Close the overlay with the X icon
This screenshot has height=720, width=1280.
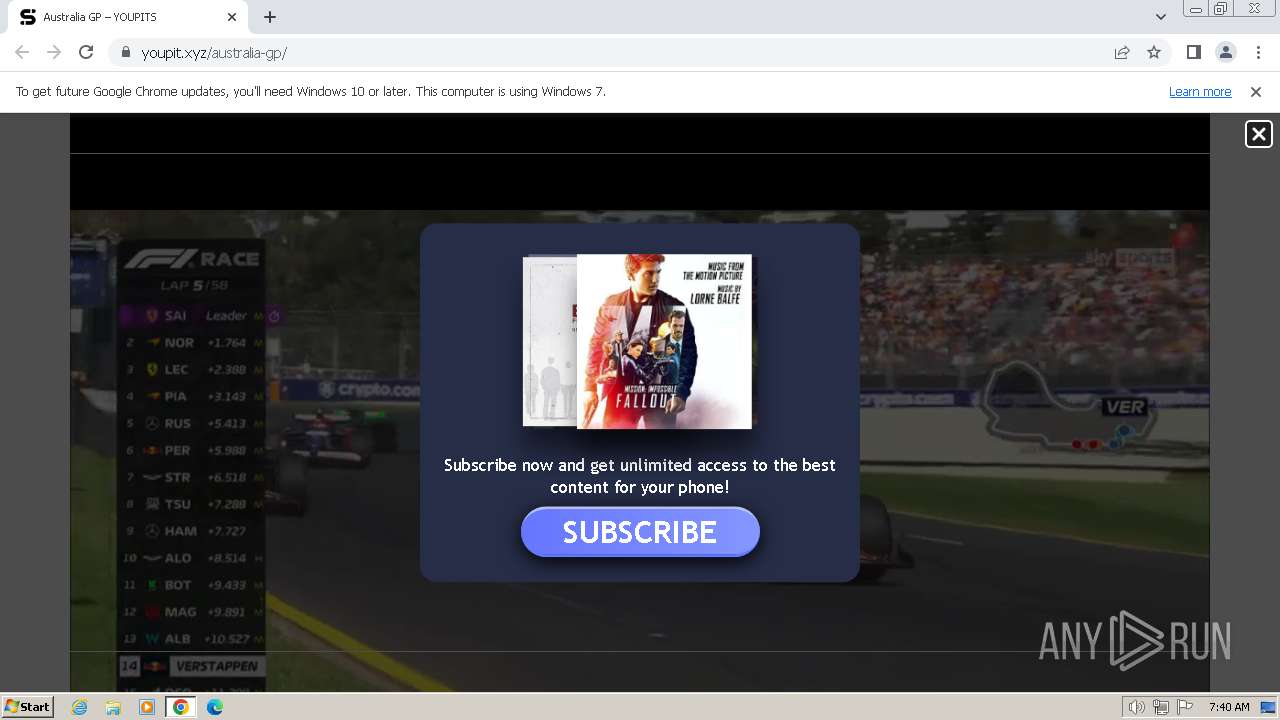(x=1258, y=134)
